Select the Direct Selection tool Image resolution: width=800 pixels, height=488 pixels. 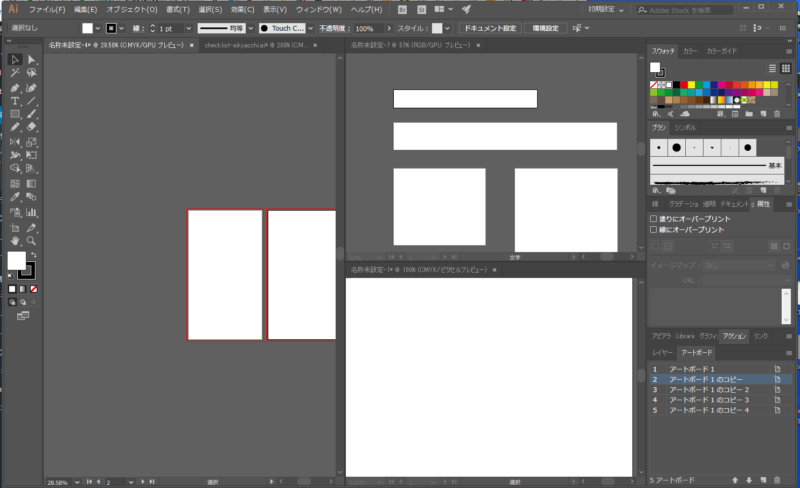tap(31, 60)
